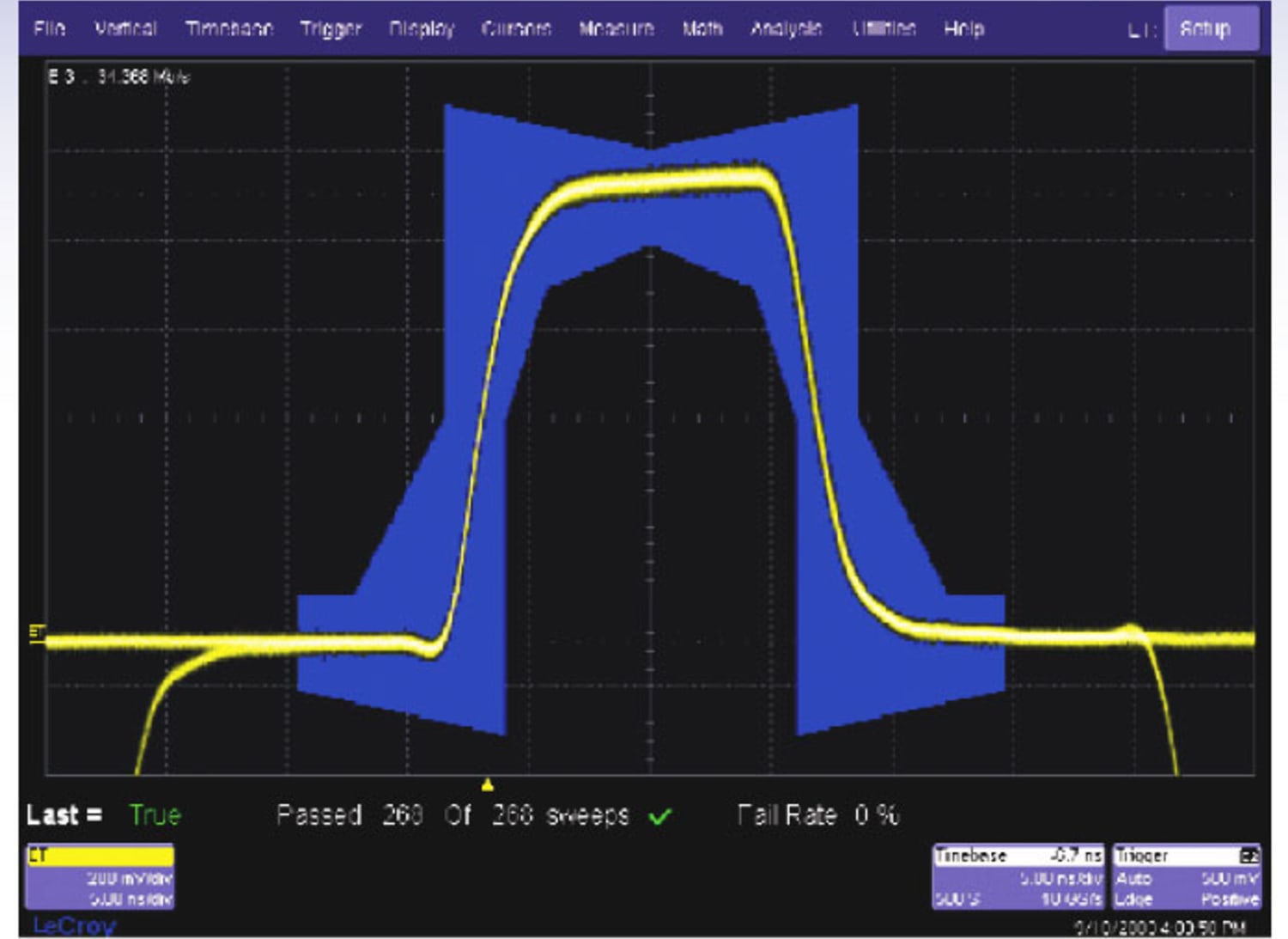
Task: Open the Timebase menu
Action: pos(229,28)
